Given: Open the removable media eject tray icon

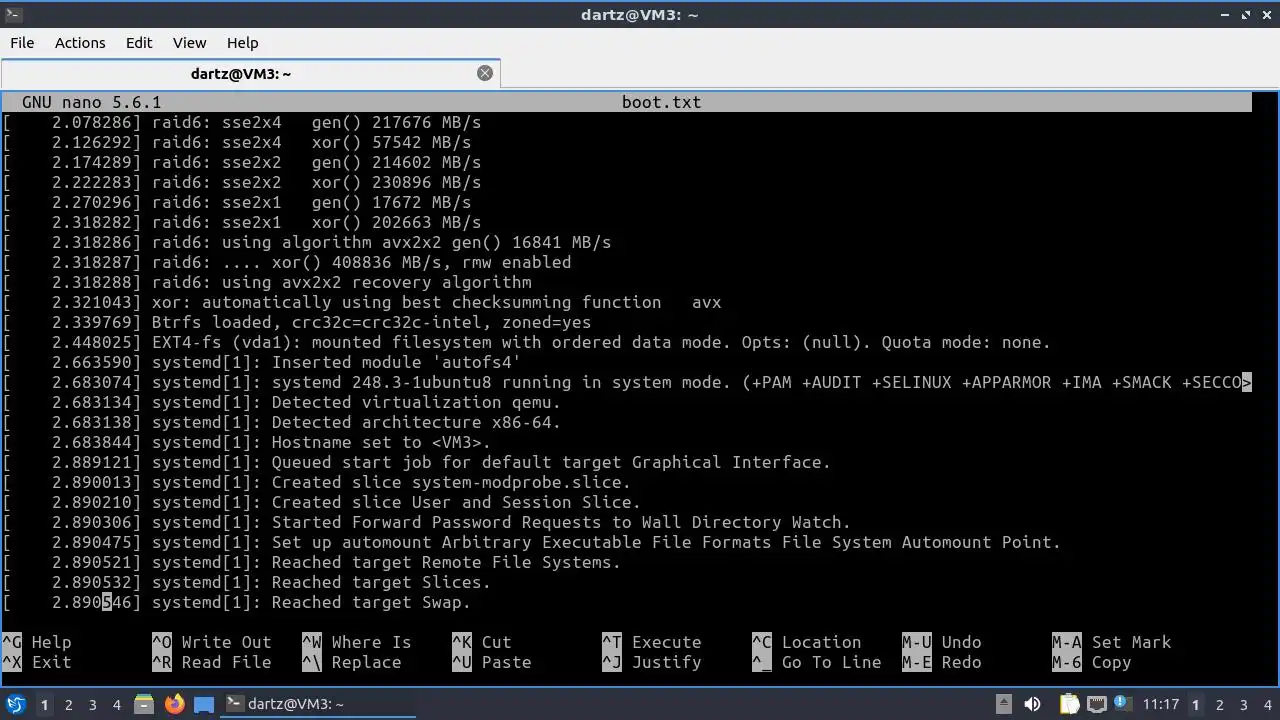Looking at the screenshot, I should pyautogui.click(x=1005, y=704).
